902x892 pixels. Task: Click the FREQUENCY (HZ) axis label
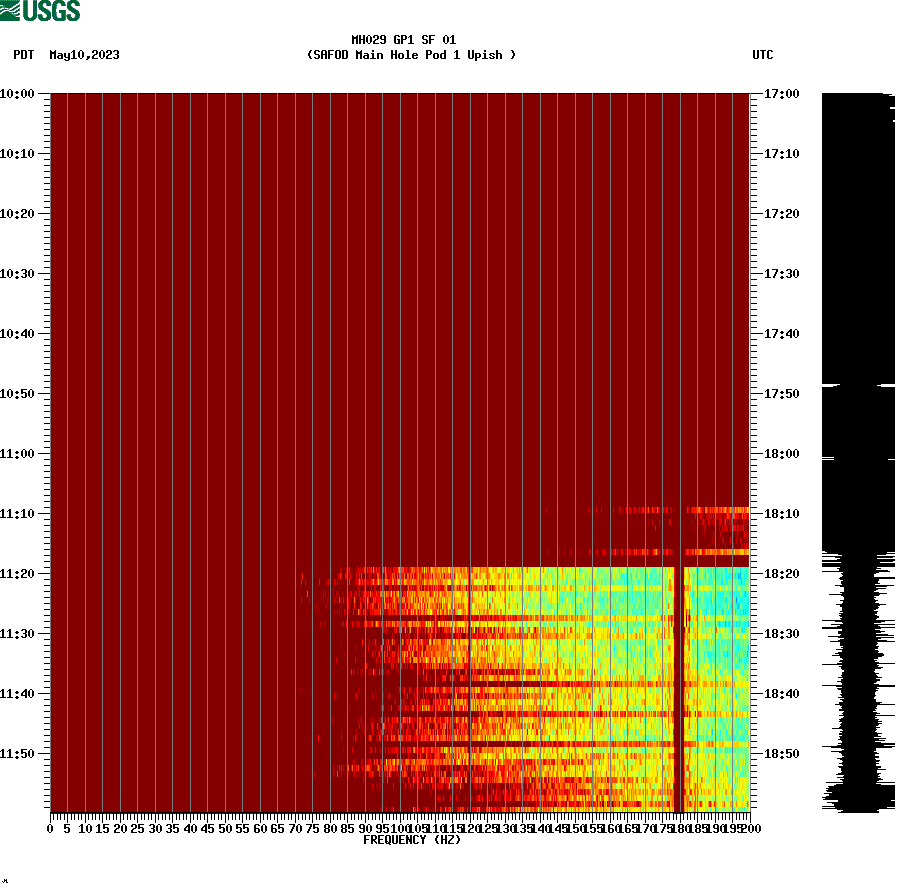point(411,840)
